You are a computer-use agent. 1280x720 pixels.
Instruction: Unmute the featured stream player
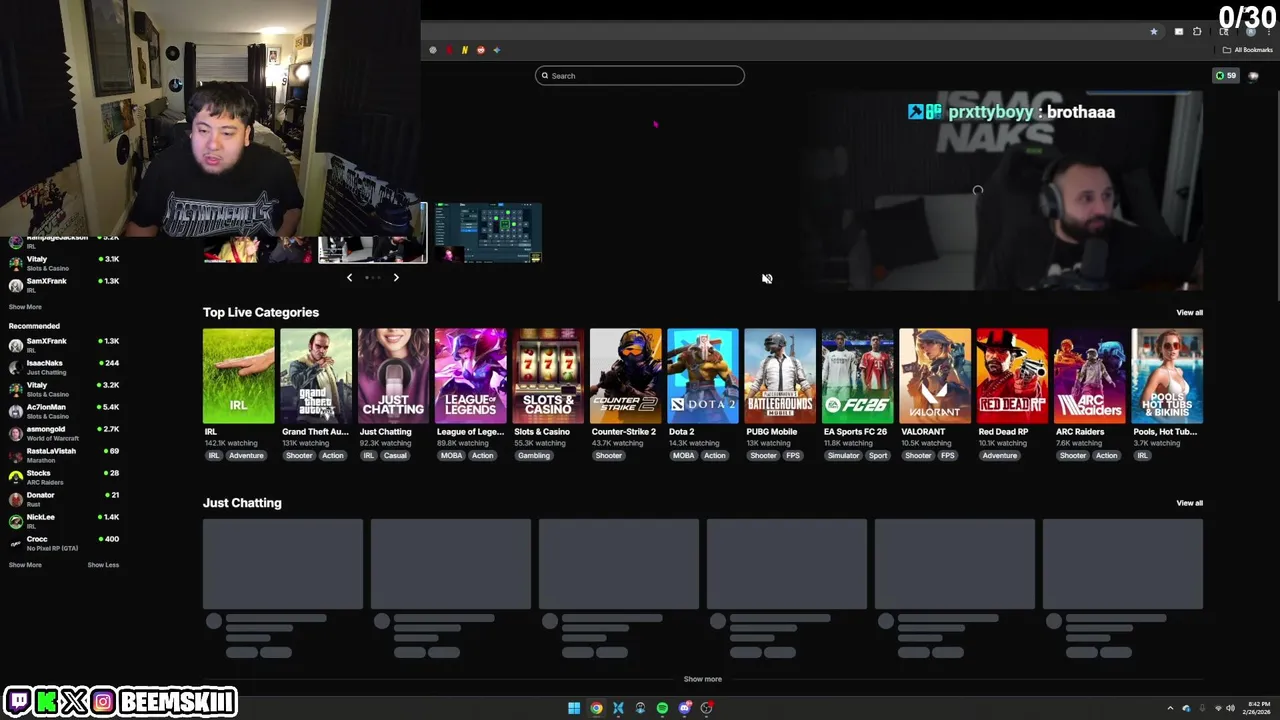pyautogui.click(x=767, y=279)
